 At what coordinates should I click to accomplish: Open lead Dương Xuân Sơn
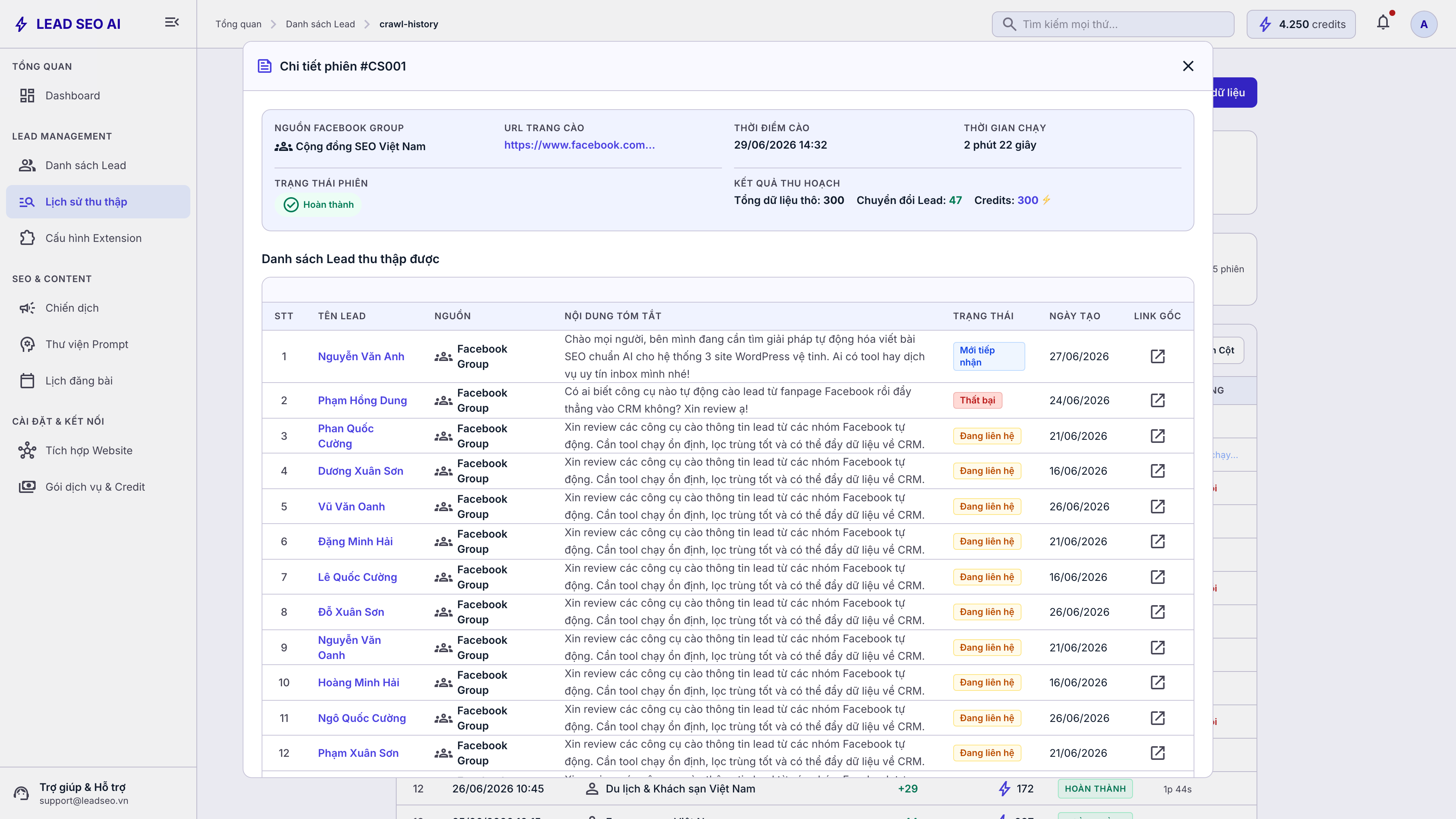360,471
